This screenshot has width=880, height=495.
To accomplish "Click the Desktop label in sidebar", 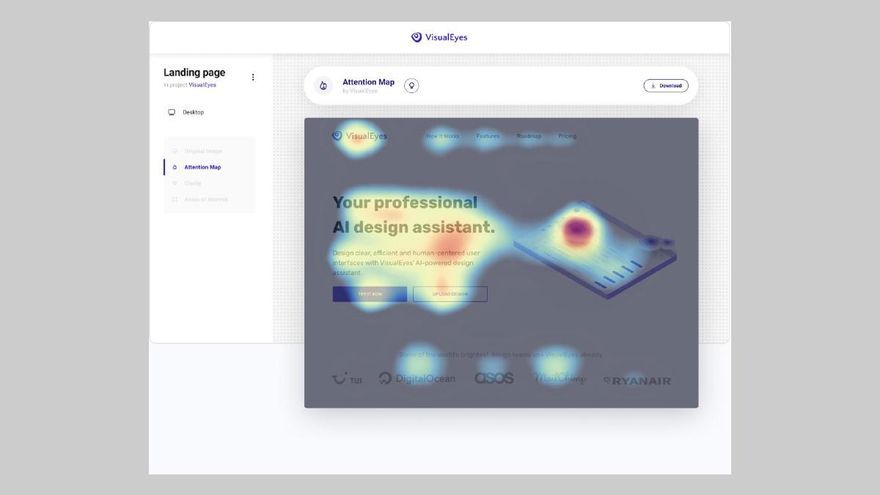I will coord(193,112).
